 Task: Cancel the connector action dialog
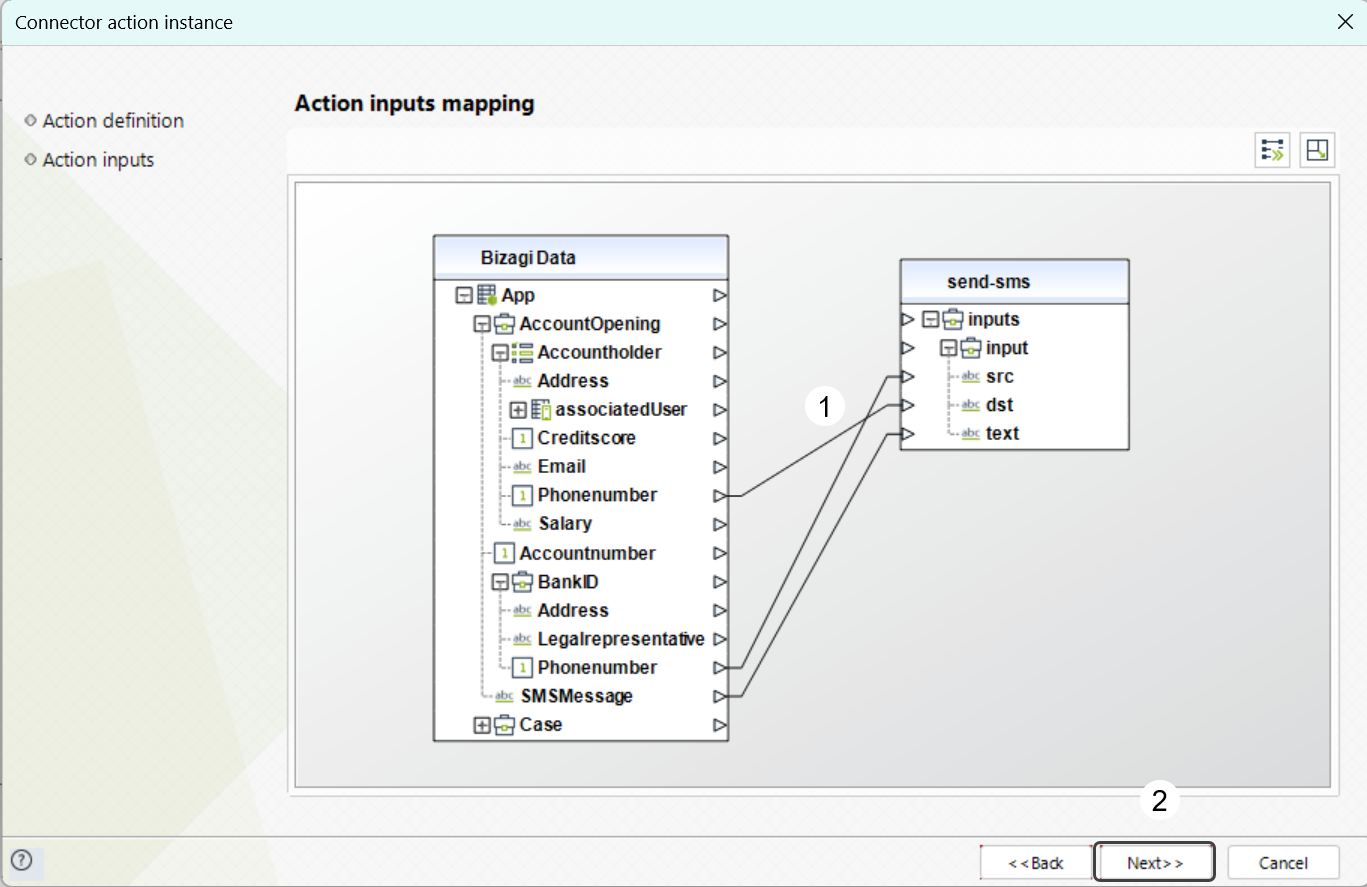[1283, 862]
